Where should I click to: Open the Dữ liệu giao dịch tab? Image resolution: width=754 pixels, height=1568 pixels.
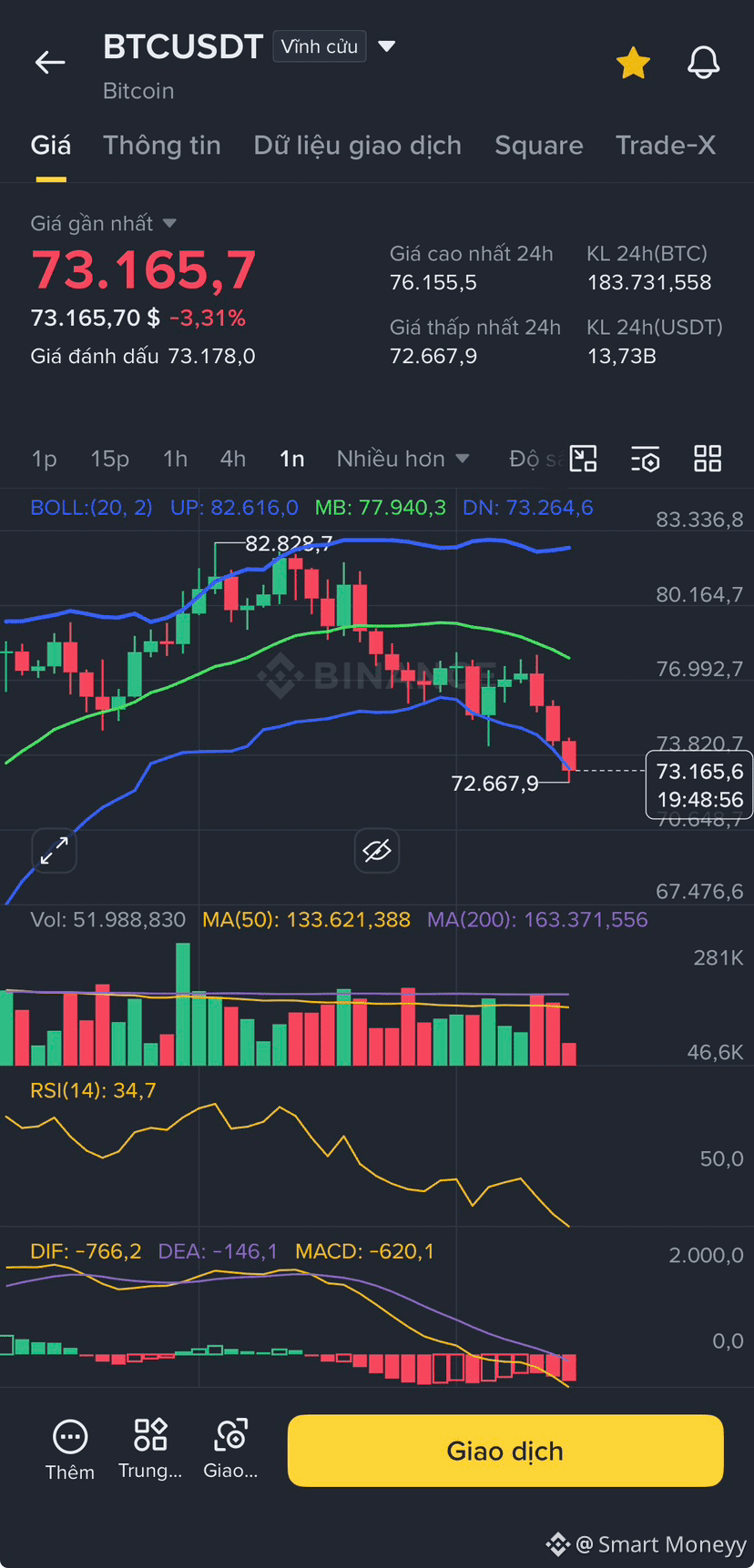[x=358, y=146]
